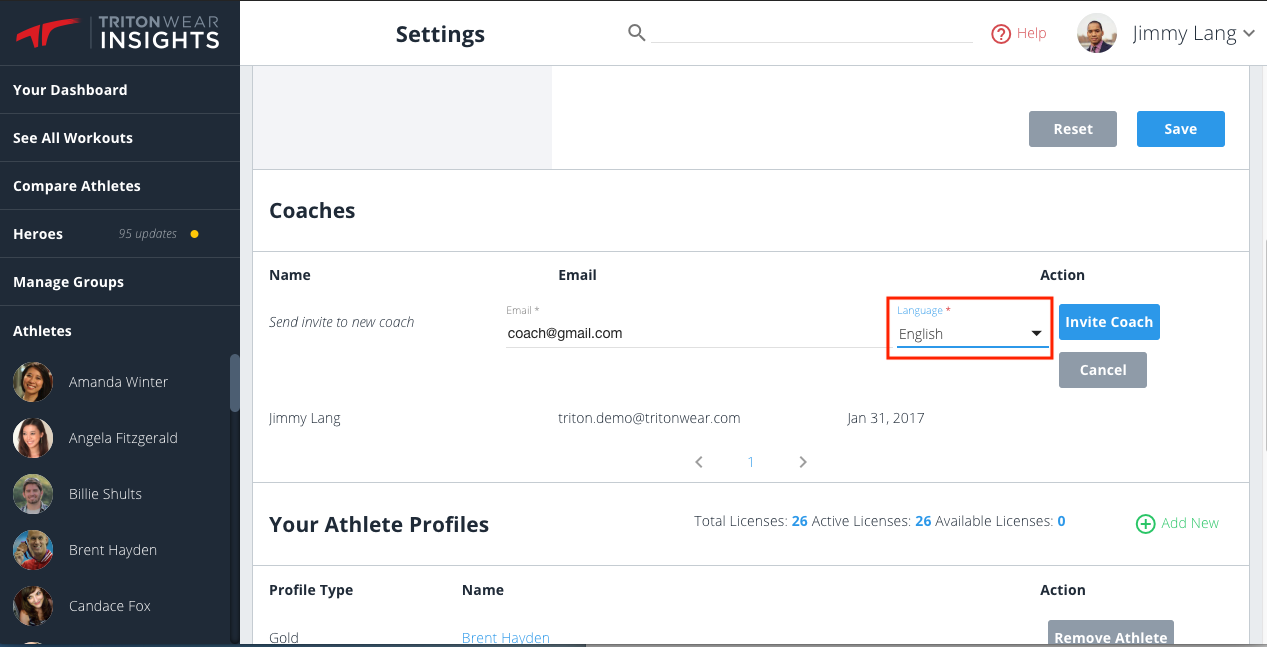Open Brent Hayden profile link in table
The height and width of the screenshot is (647, 1267).
click(x=506, y=638)
